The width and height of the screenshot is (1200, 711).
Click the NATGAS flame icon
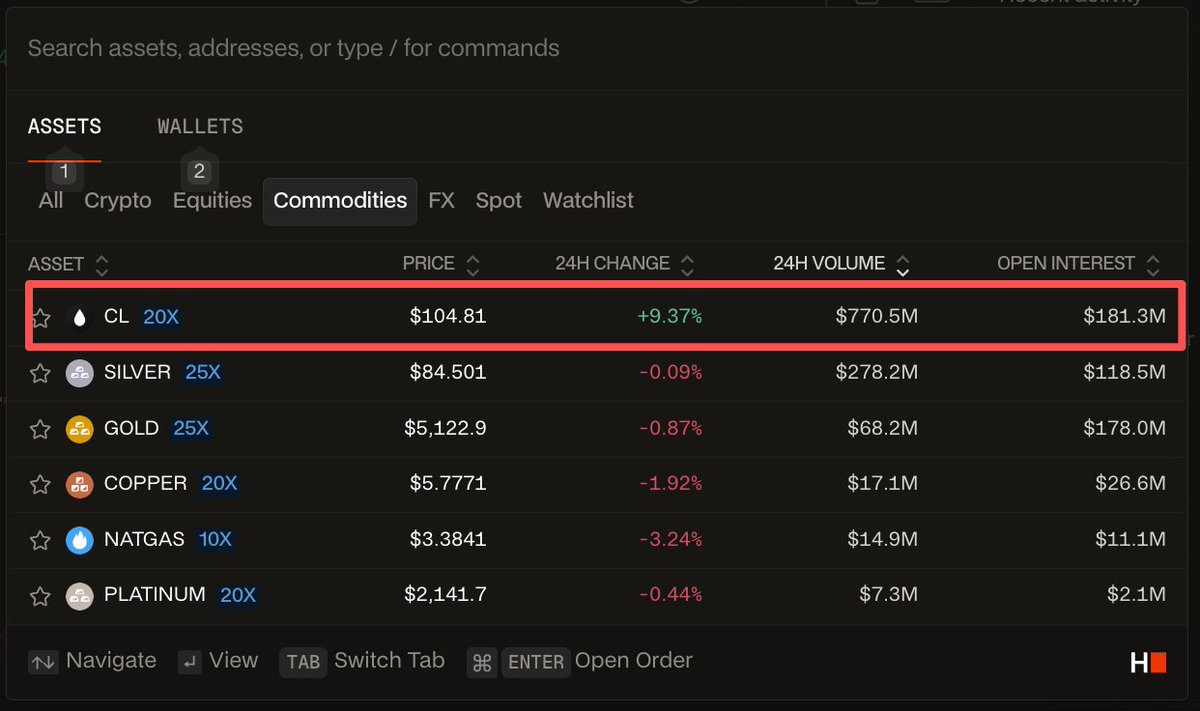pos(79,540)
